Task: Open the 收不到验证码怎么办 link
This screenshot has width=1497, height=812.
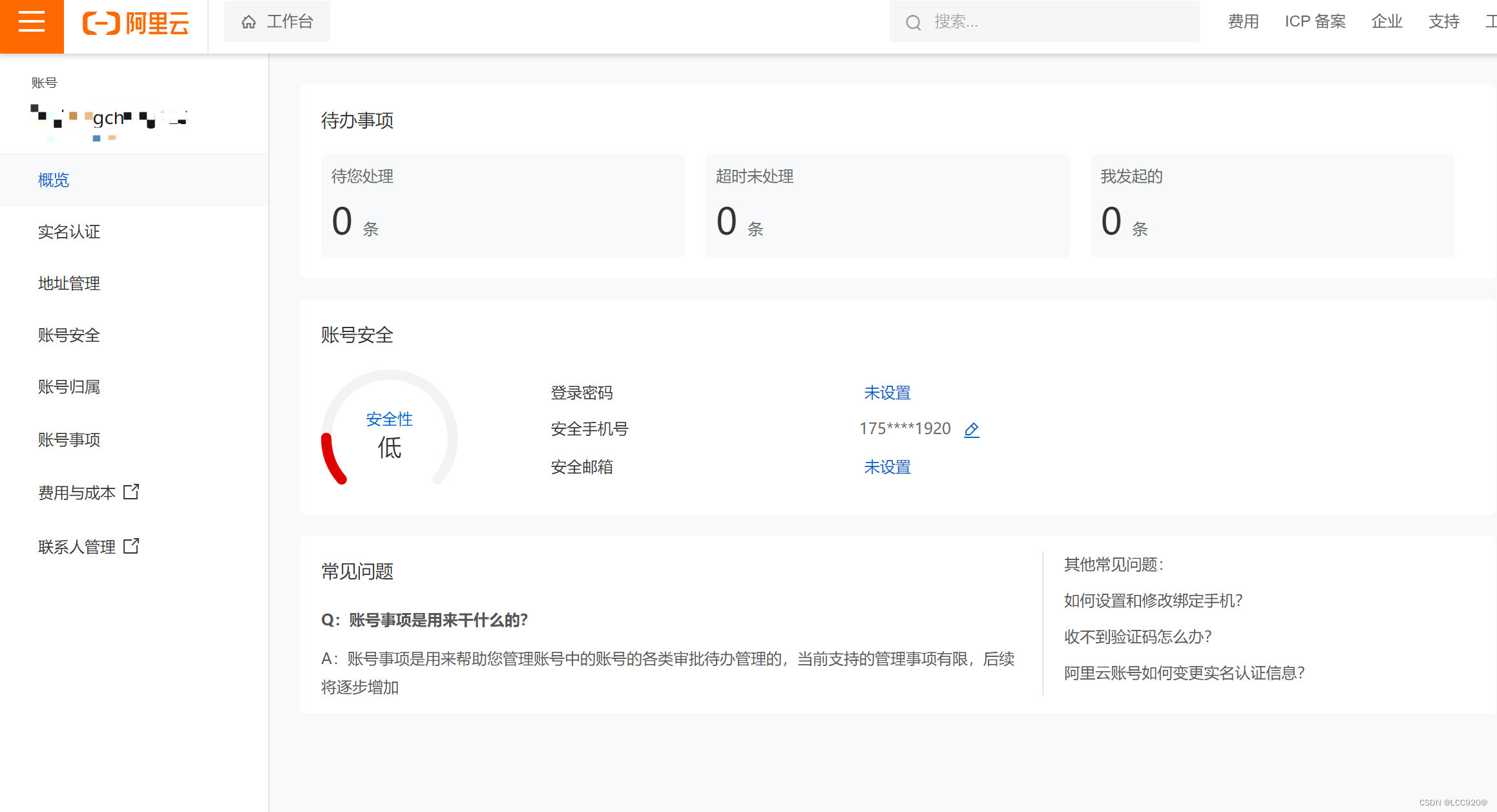Action: tap(1137, 637)
